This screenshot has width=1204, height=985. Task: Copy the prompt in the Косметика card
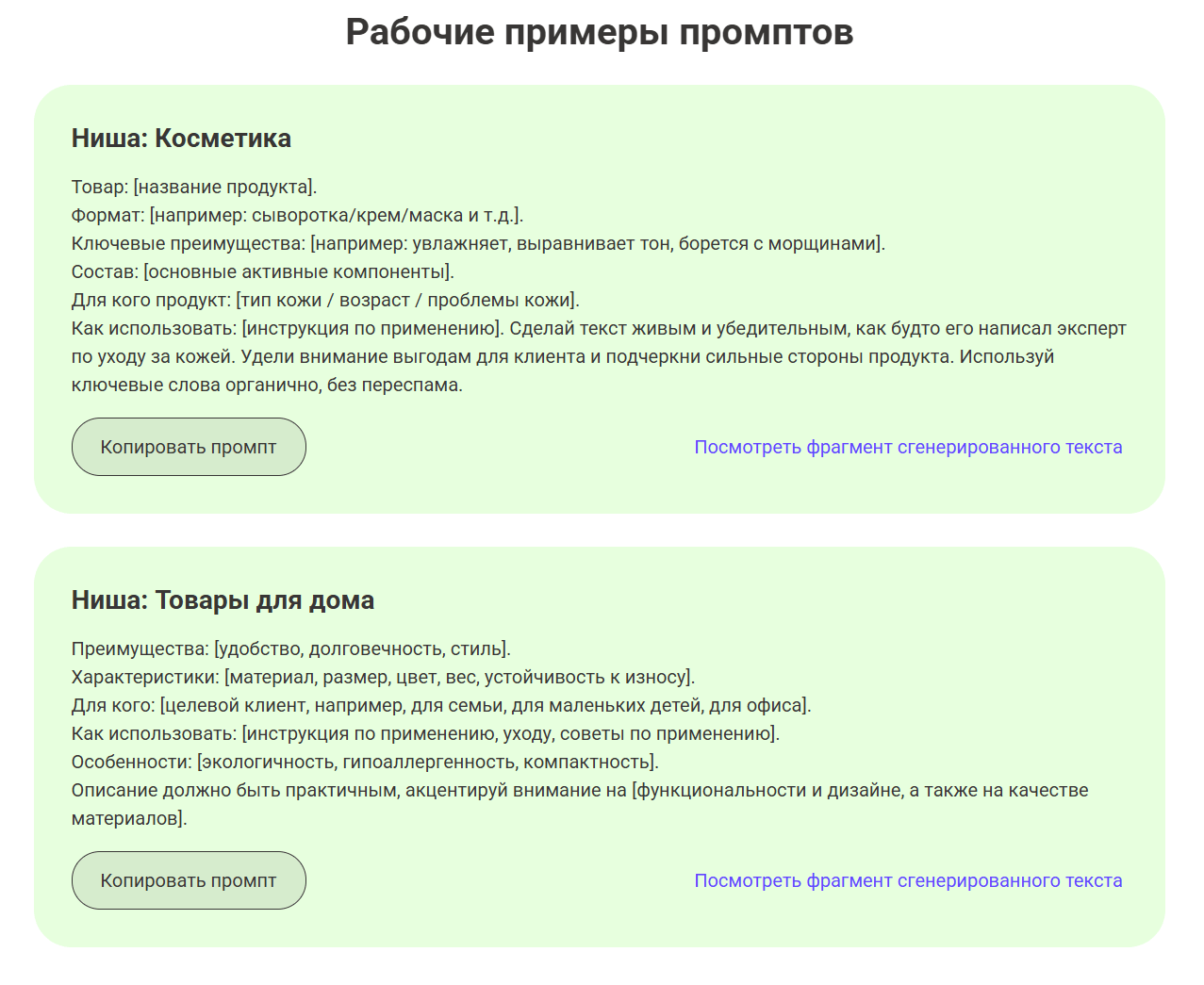(189, 447)
